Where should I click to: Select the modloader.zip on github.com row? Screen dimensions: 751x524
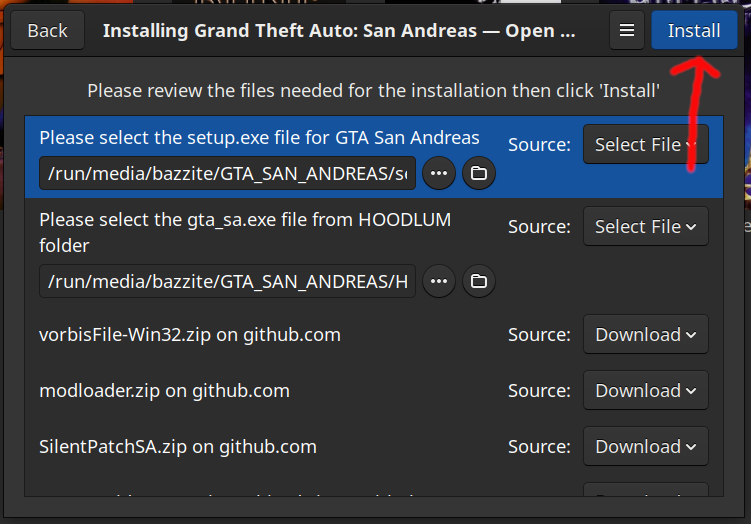[x=374, y=390]
